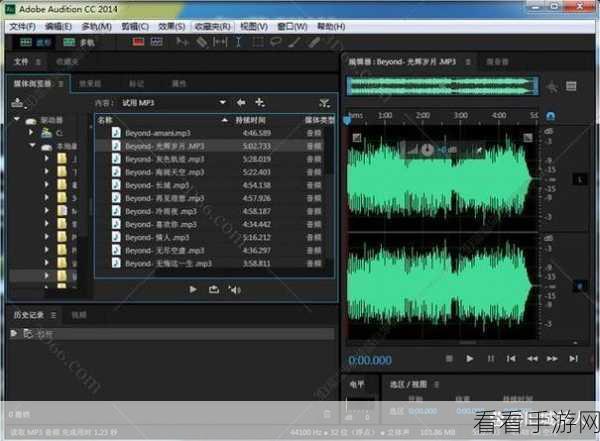Play the preview in Media Browser
The image size is (600, 441).
[x=193, y=290]
